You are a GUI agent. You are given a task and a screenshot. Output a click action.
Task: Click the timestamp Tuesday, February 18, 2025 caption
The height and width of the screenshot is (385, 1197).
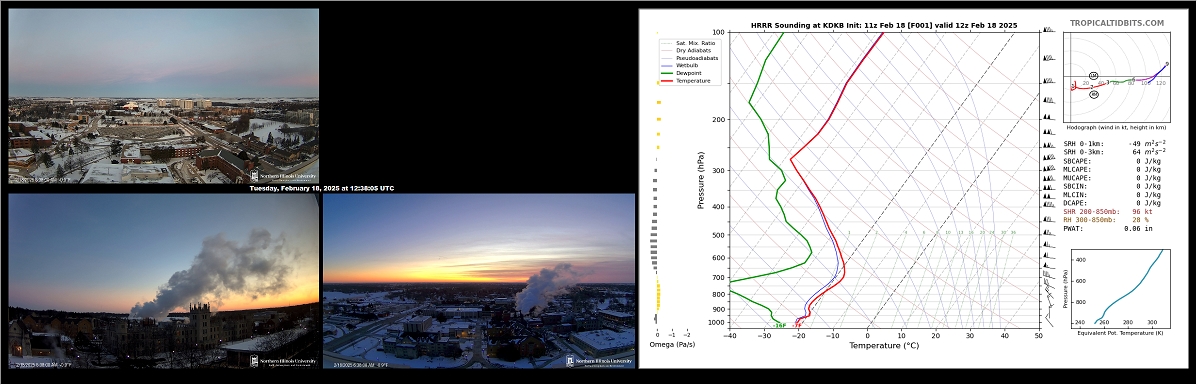click(322, 188)
